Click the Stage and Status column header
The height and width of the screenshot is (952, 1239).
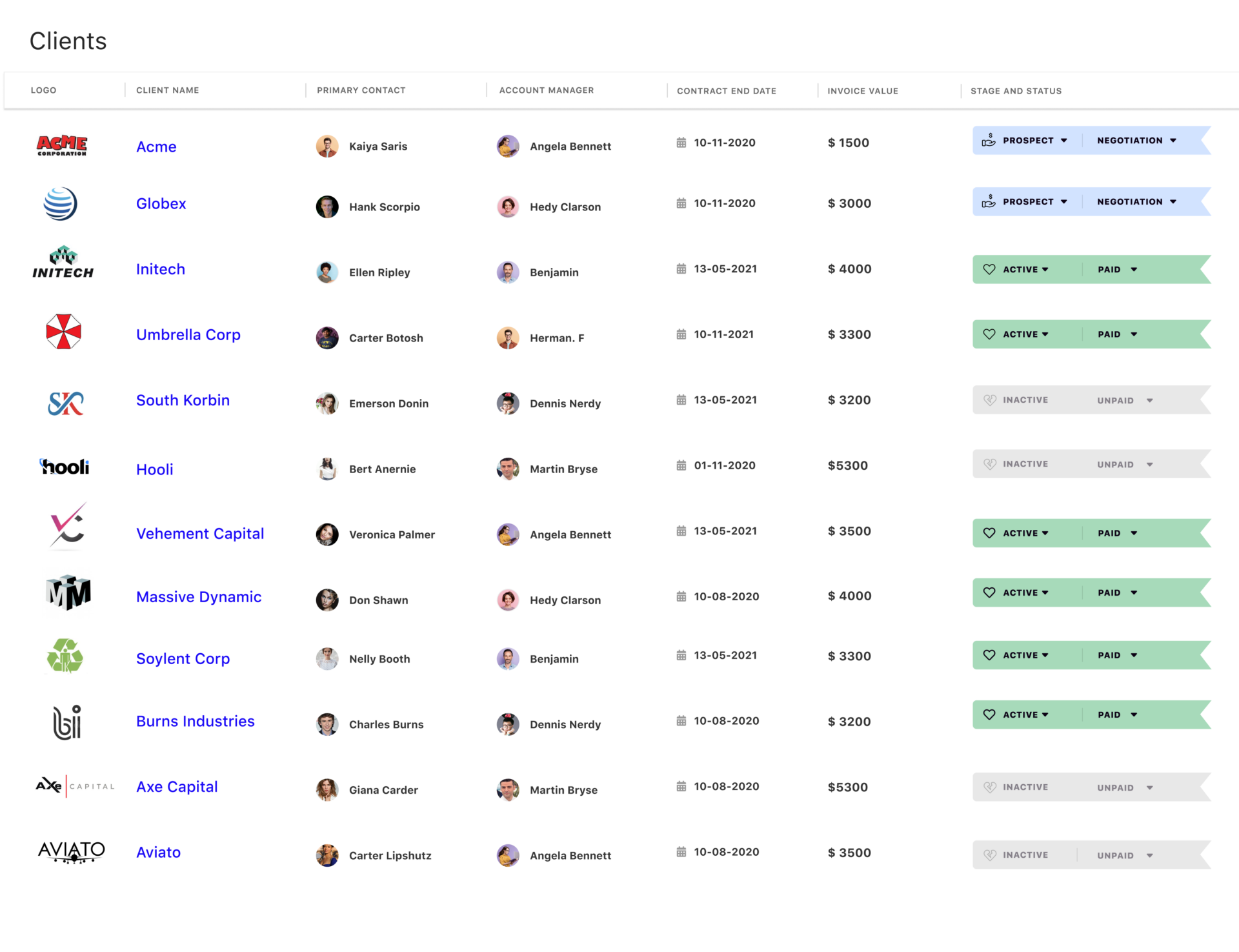click(x=1016, y=91)
